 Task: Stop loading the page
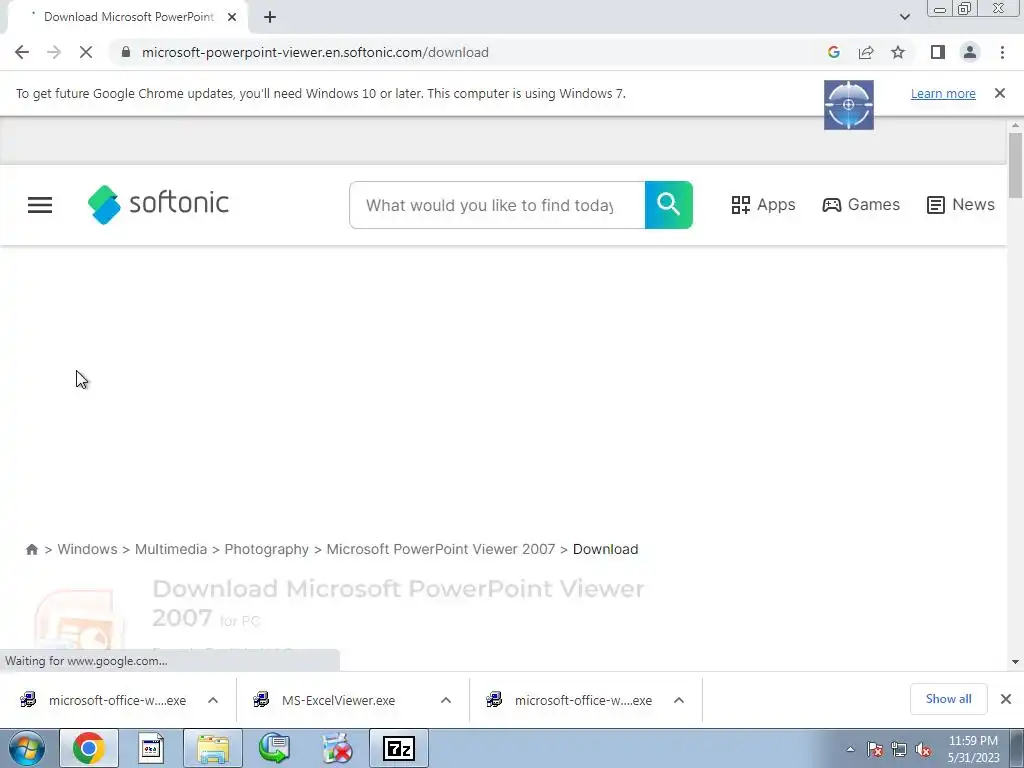pos(86,52)
